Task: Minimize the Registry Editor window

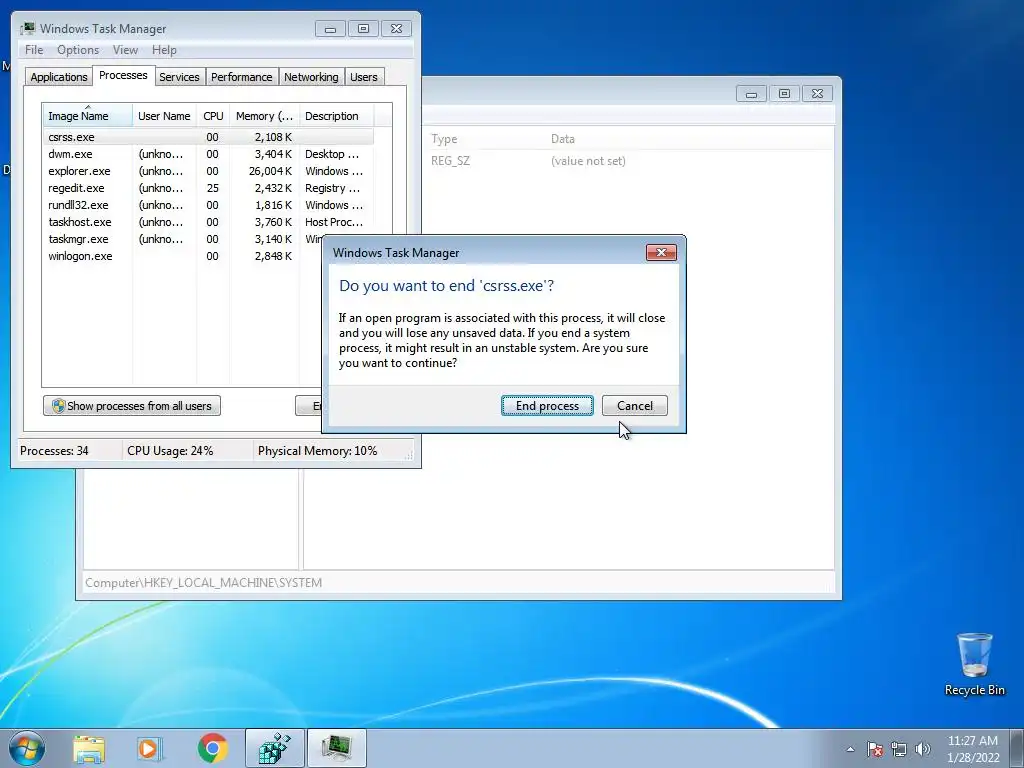Action: [751, 94]
